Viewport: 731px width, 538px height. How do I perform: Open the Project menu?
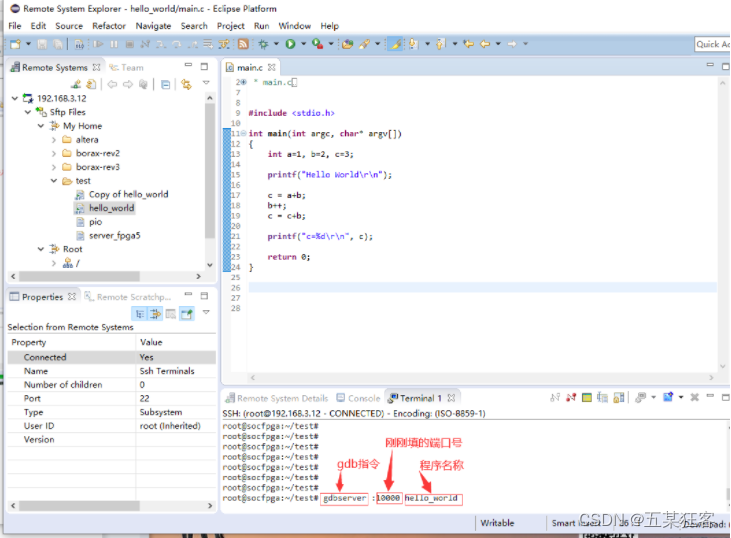[231, 26]
